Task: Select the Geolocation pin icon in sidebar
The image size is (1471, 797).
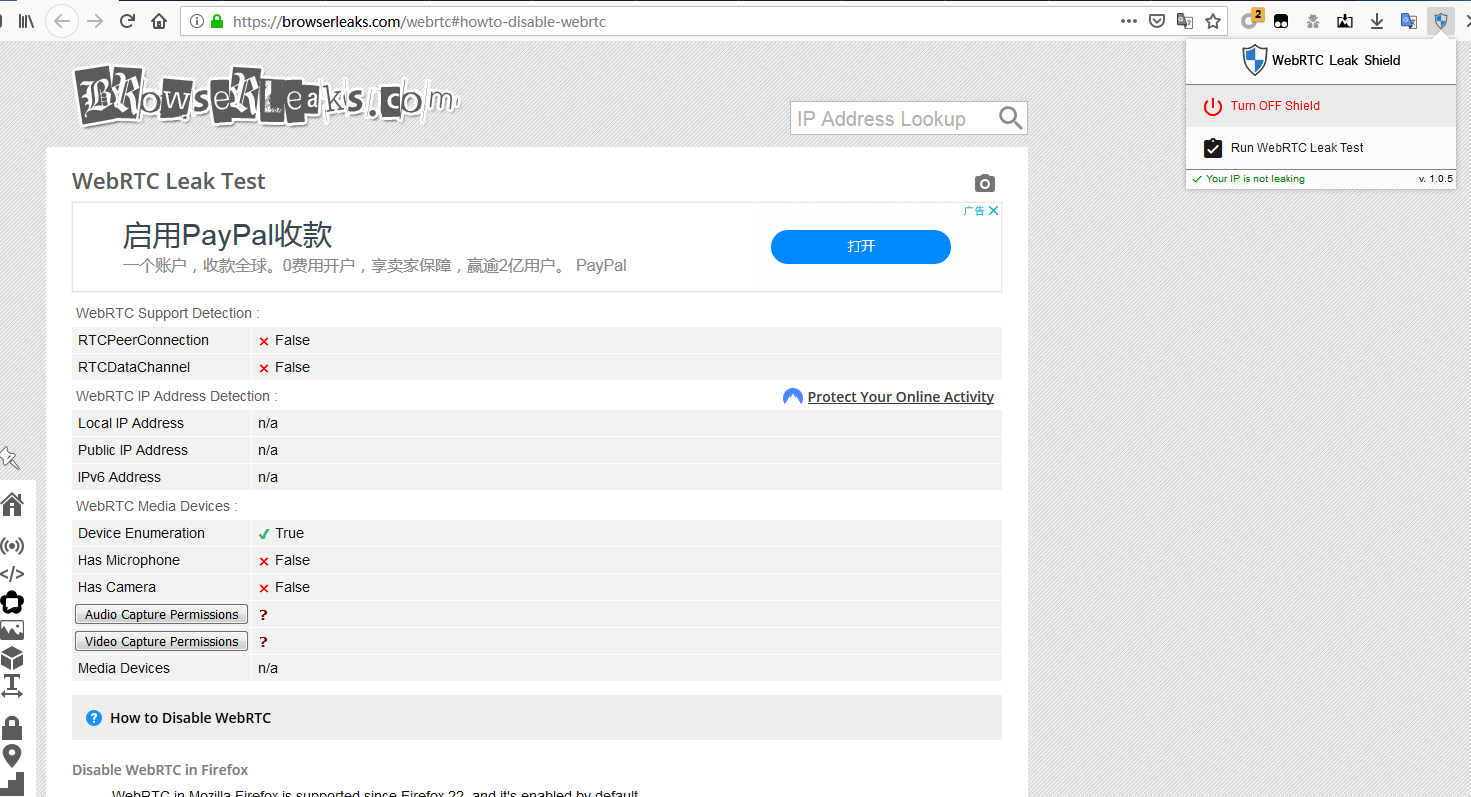Action: (14, 755)
